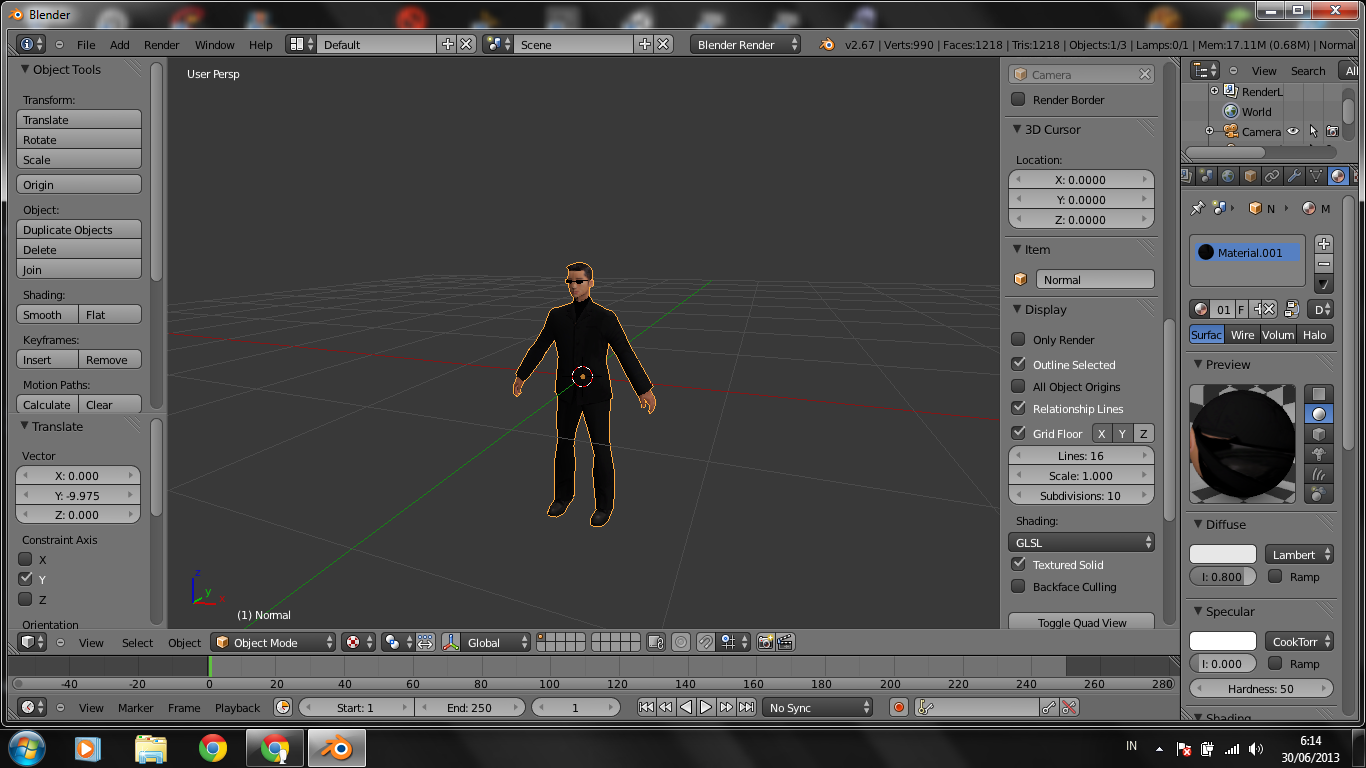Check the Render Border option
1366x768 pixels.
(1018, 99)
